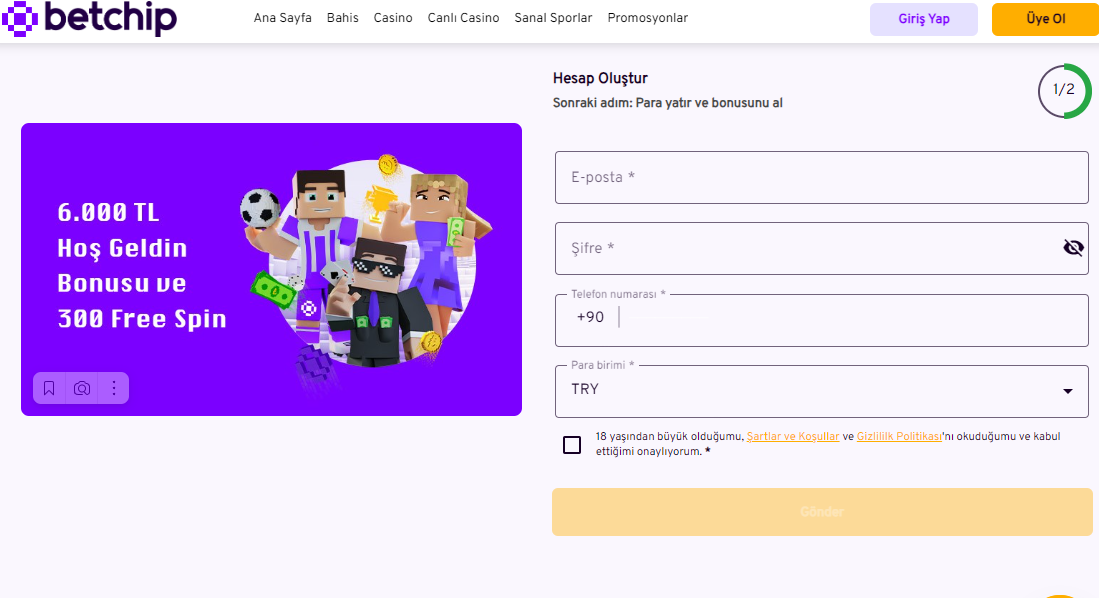Click the Üye Ol button
Image resolution: width=1099 pixels, height=598 pixels.
(x=1045, y=19)
